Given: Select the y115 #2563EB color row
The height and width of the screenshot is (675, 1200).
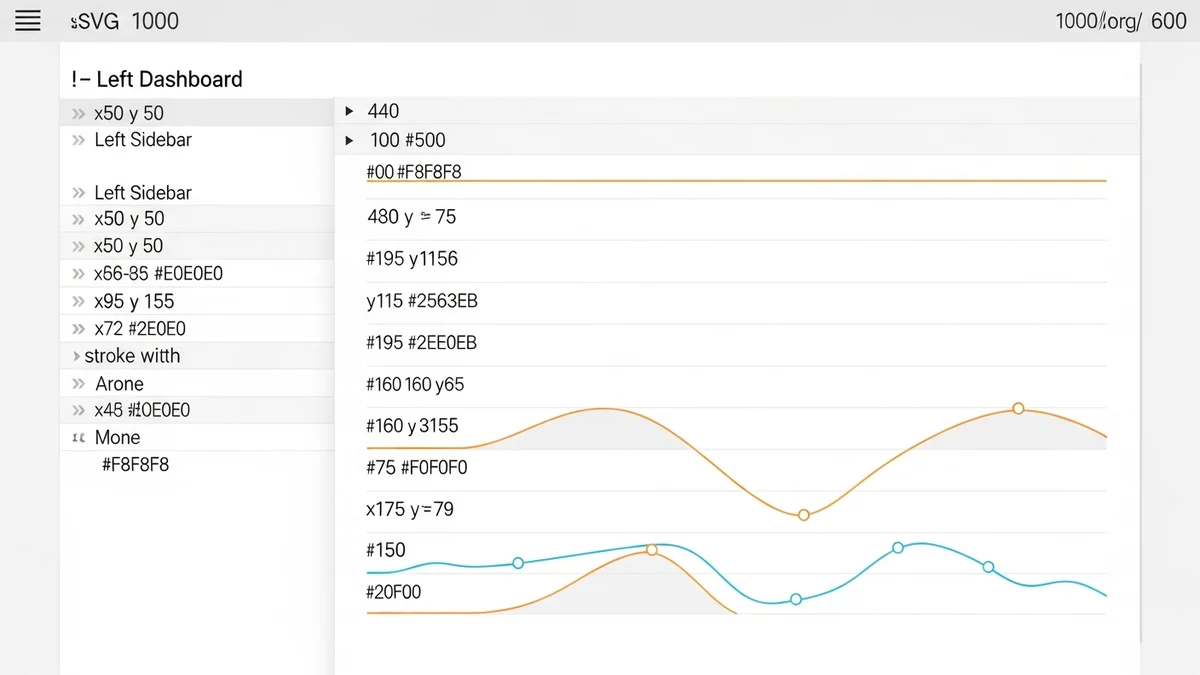Looking at the screenshot, I should click(x=422, y=301).
